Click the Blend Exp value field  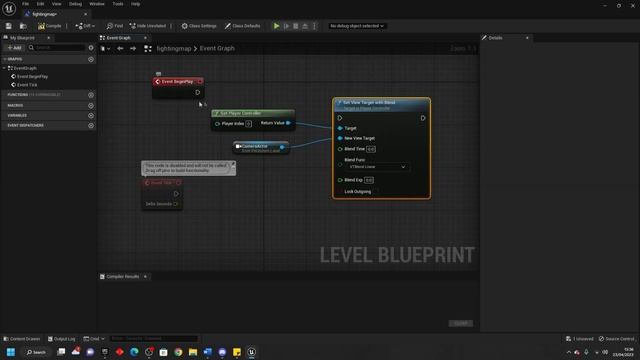(x=369, y=180)
